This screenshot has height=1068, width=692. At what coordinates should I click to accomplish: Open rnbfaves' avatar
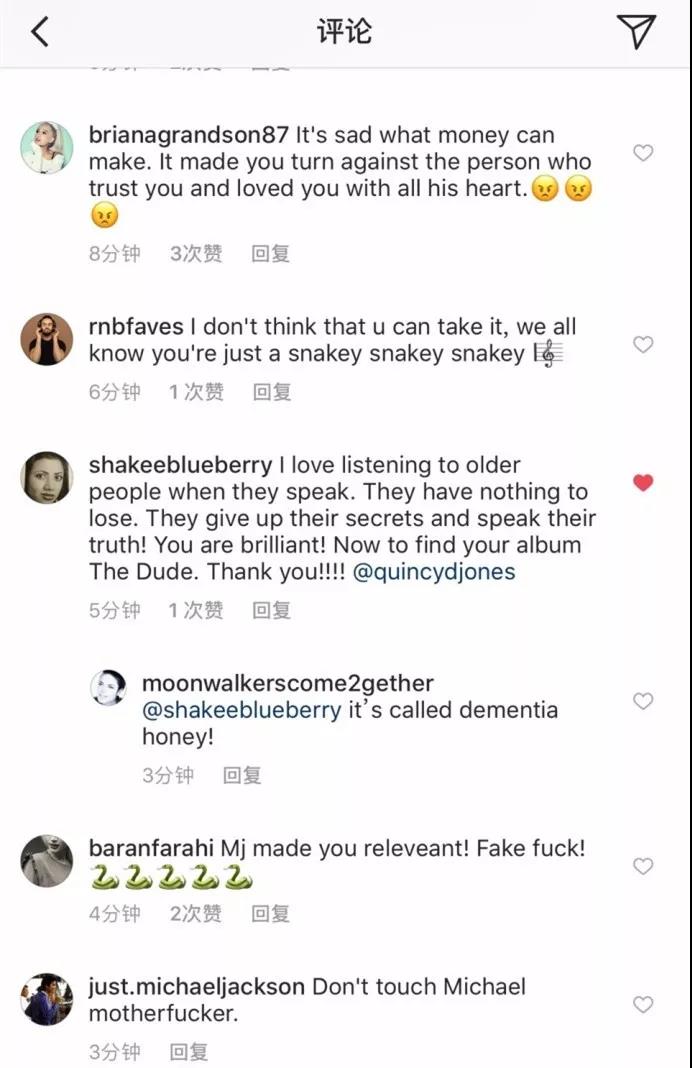pos(47,339)
